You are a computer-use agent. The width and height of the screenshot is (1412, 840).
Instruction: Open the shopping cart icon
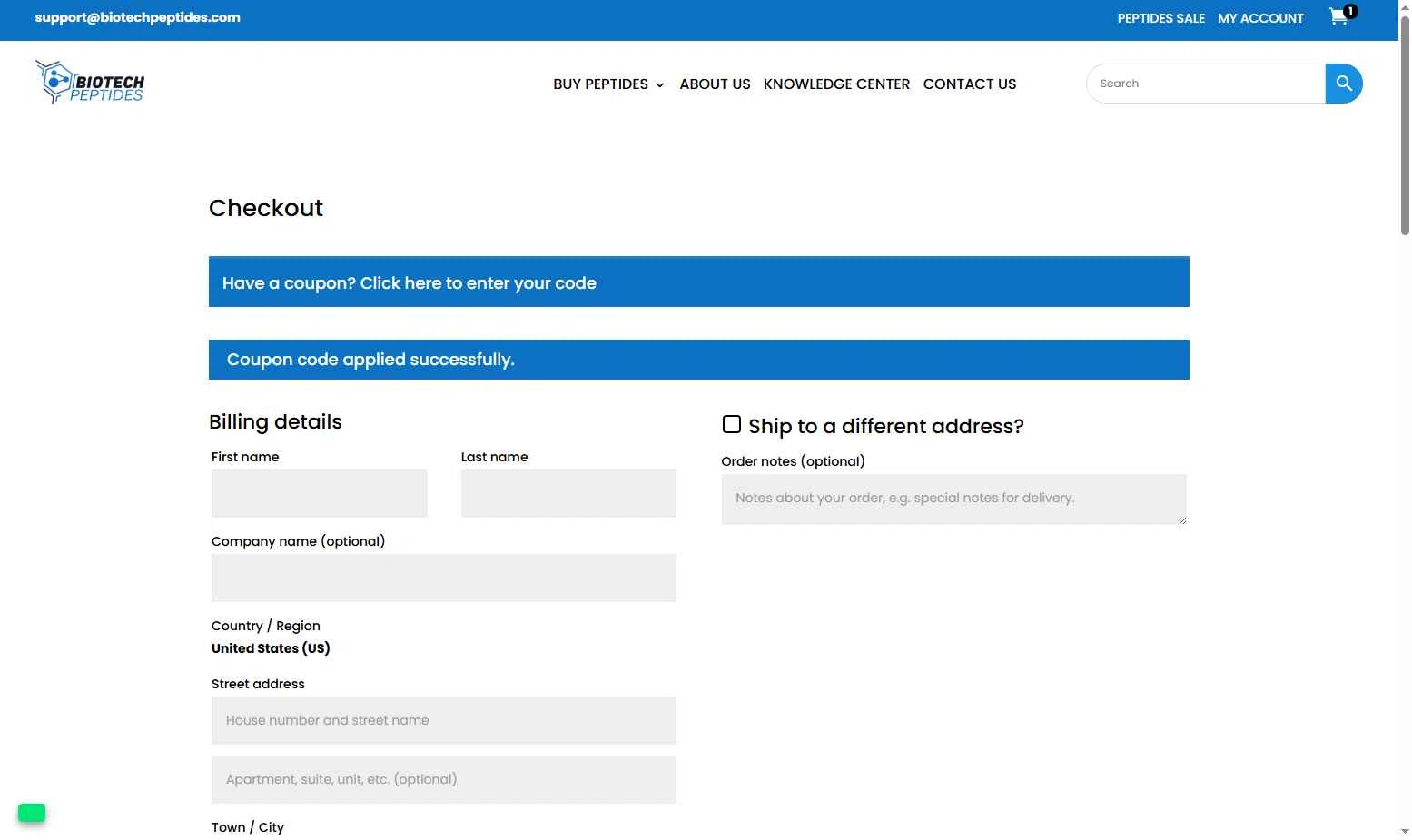click(1340, 16)
